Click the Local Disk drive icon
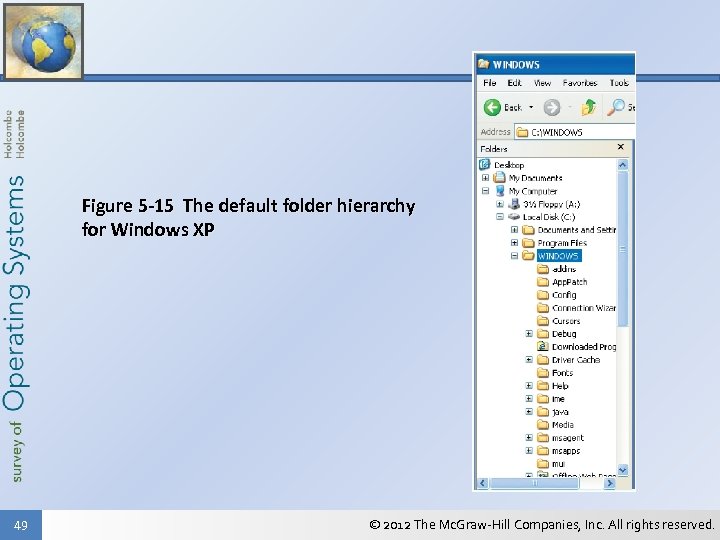Viewport: 720px width, 540px height. pos(514,217)
